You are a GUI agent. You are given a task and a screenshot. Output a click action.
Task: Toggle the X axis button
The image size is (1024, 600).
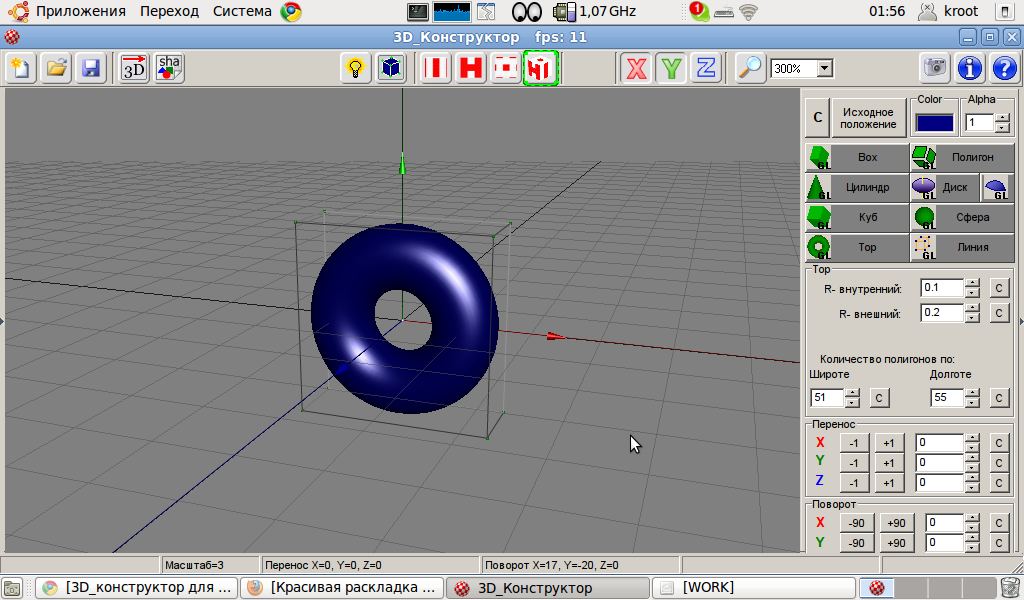(x=636, y=68)
